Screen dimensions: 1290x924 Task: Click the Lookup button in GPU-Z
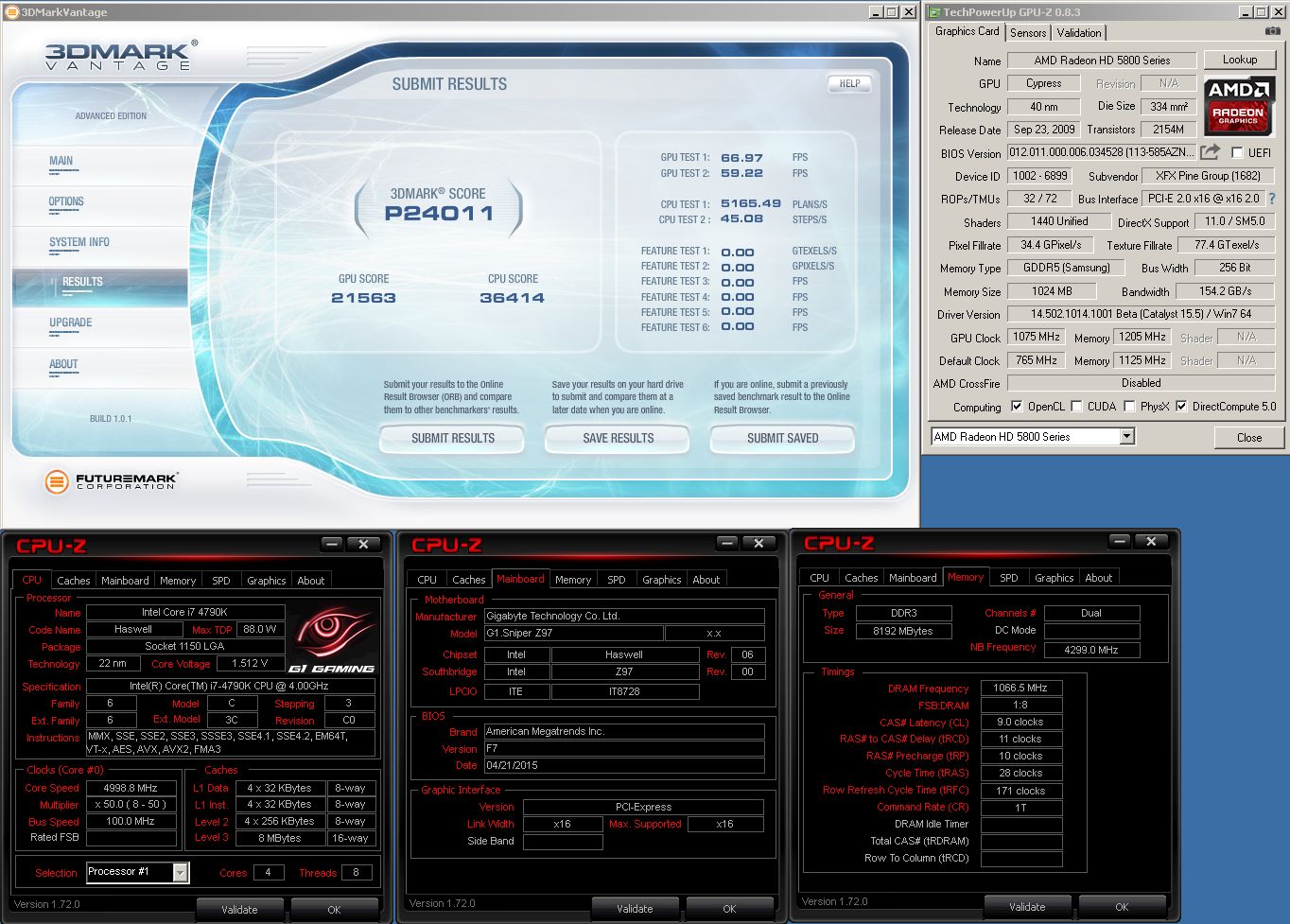click(x=1240, y=60)
